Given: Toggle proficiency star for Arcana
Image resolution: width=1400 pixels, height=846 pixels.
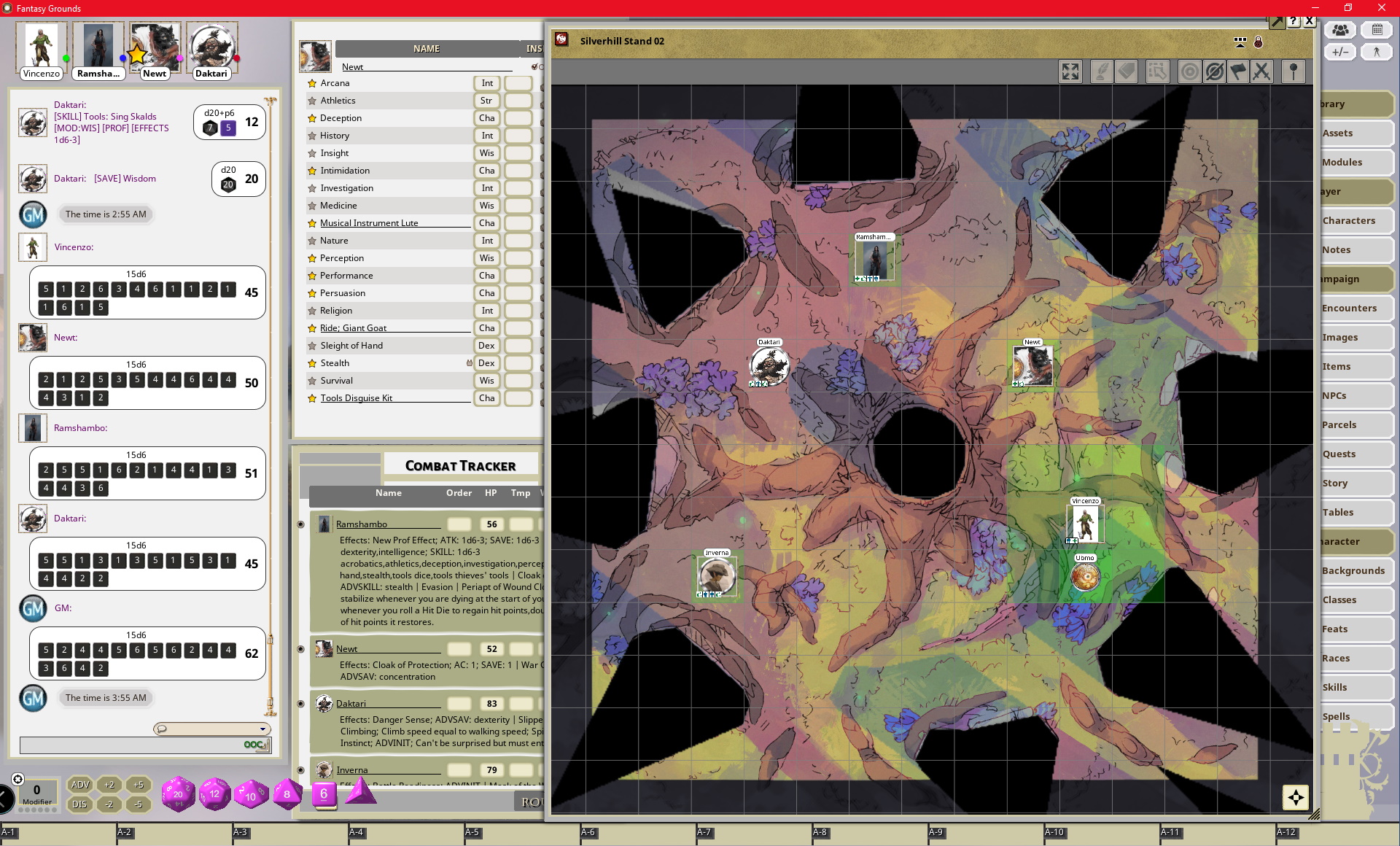Looking at the screenshot, I should pos(312,83).
